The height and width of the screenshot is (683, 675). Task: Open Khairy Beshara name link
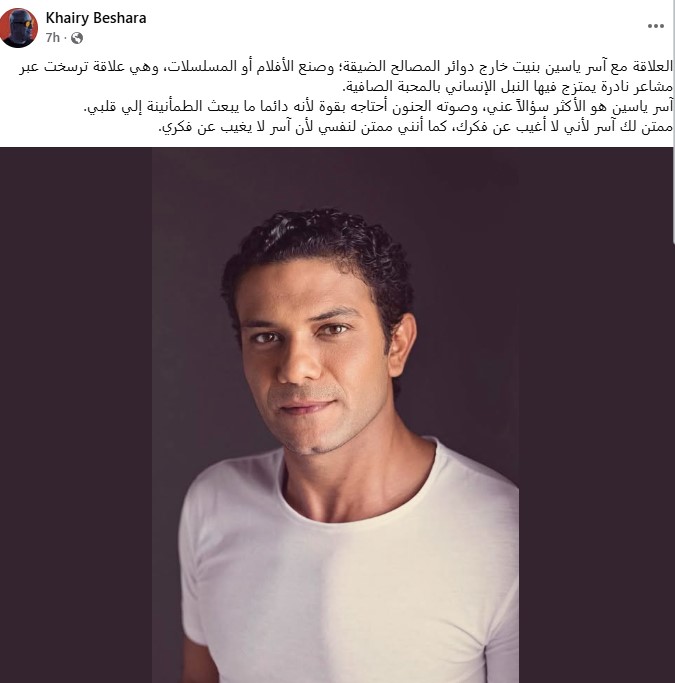96,18
